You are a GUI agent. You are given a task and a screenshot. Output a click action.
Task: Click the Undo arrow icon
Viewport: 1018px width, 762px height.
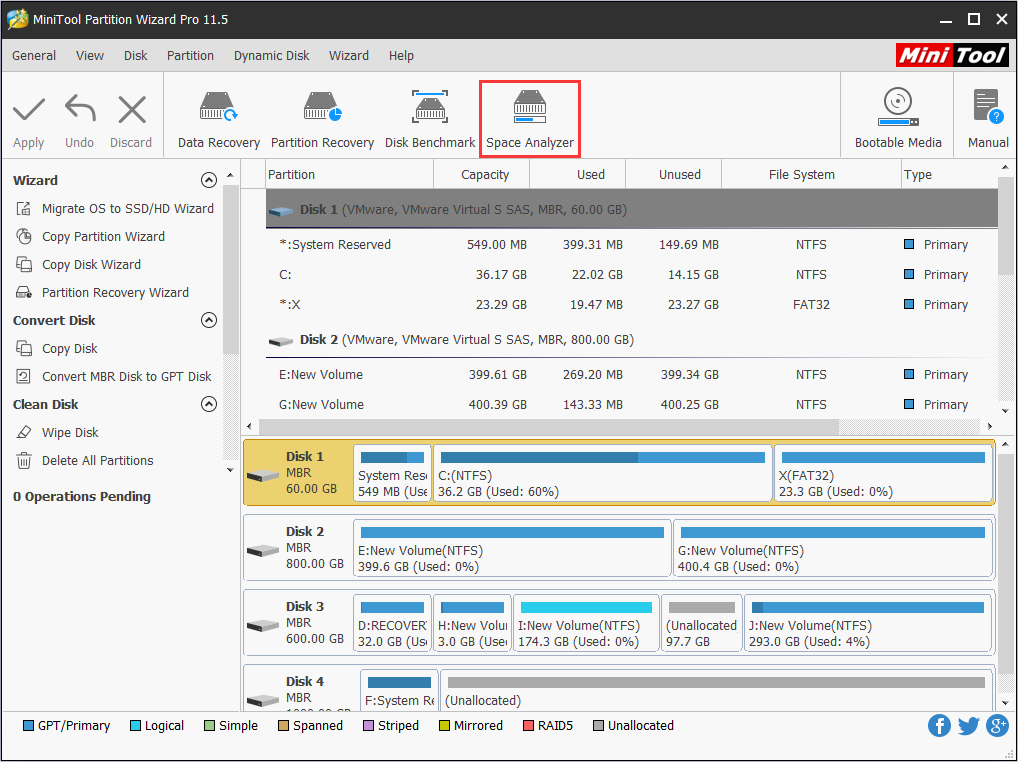(80, 109)
